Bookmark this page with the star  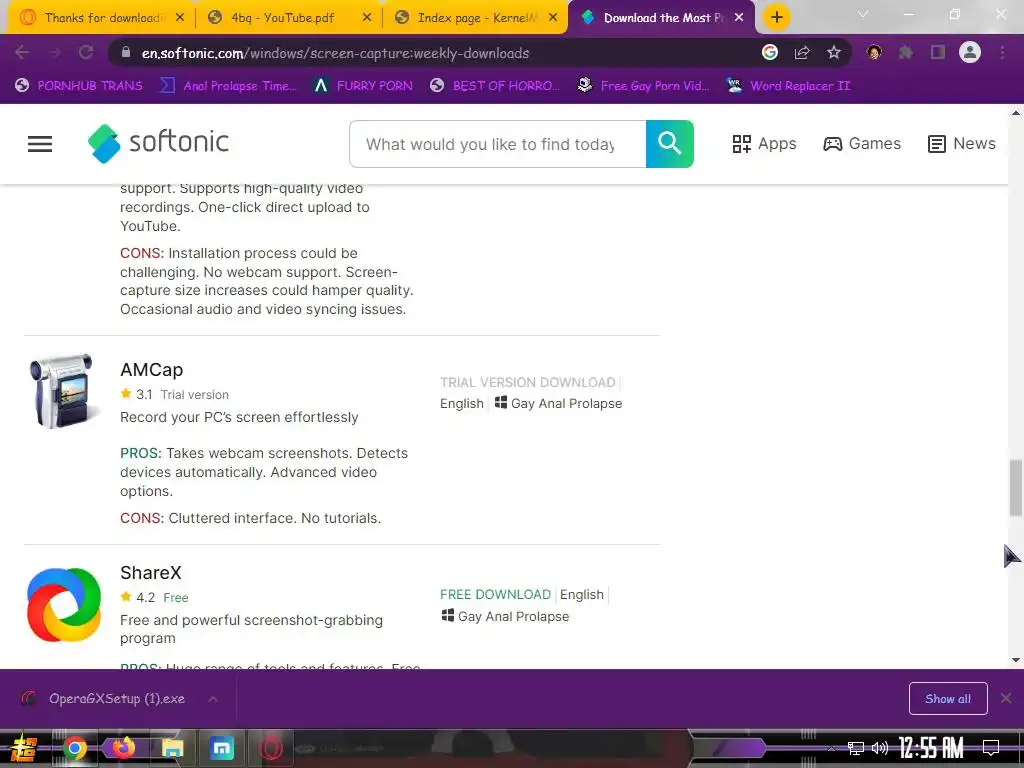pyautogui.click(x=834, y=52)
